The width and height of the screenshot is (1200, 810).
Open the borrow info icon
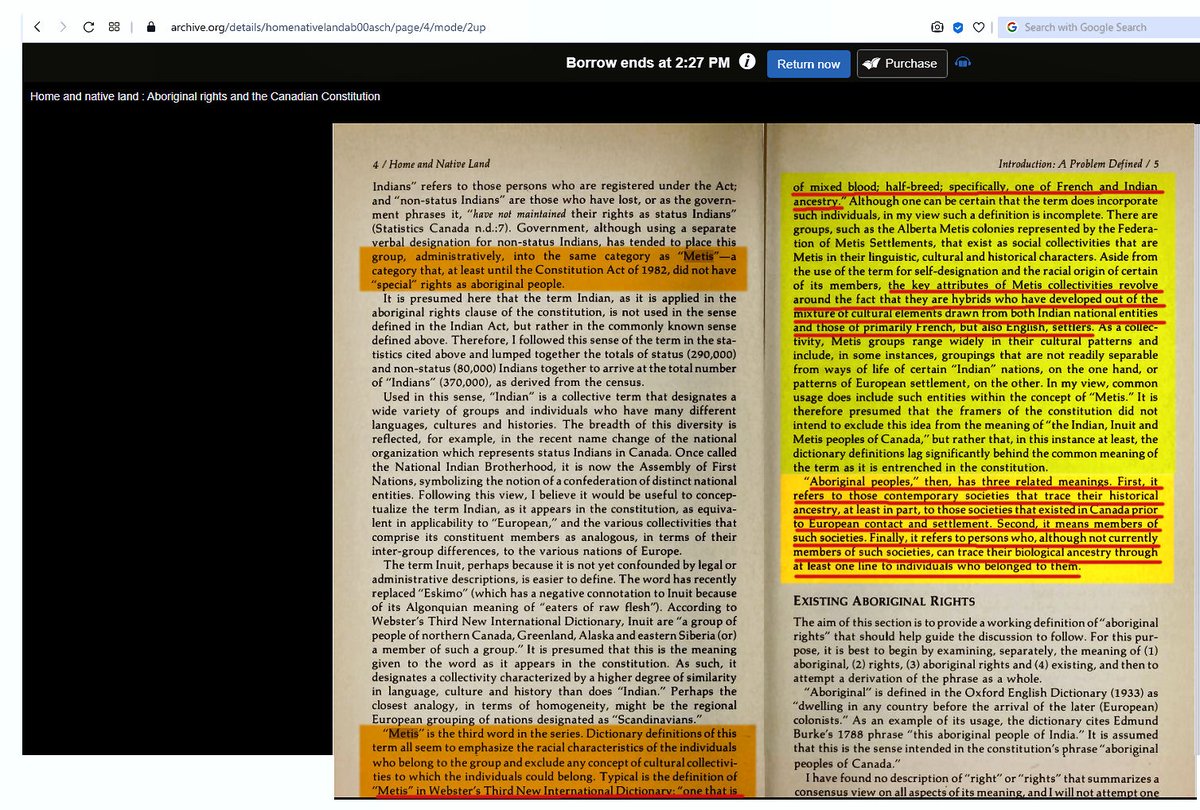point(747,63)
